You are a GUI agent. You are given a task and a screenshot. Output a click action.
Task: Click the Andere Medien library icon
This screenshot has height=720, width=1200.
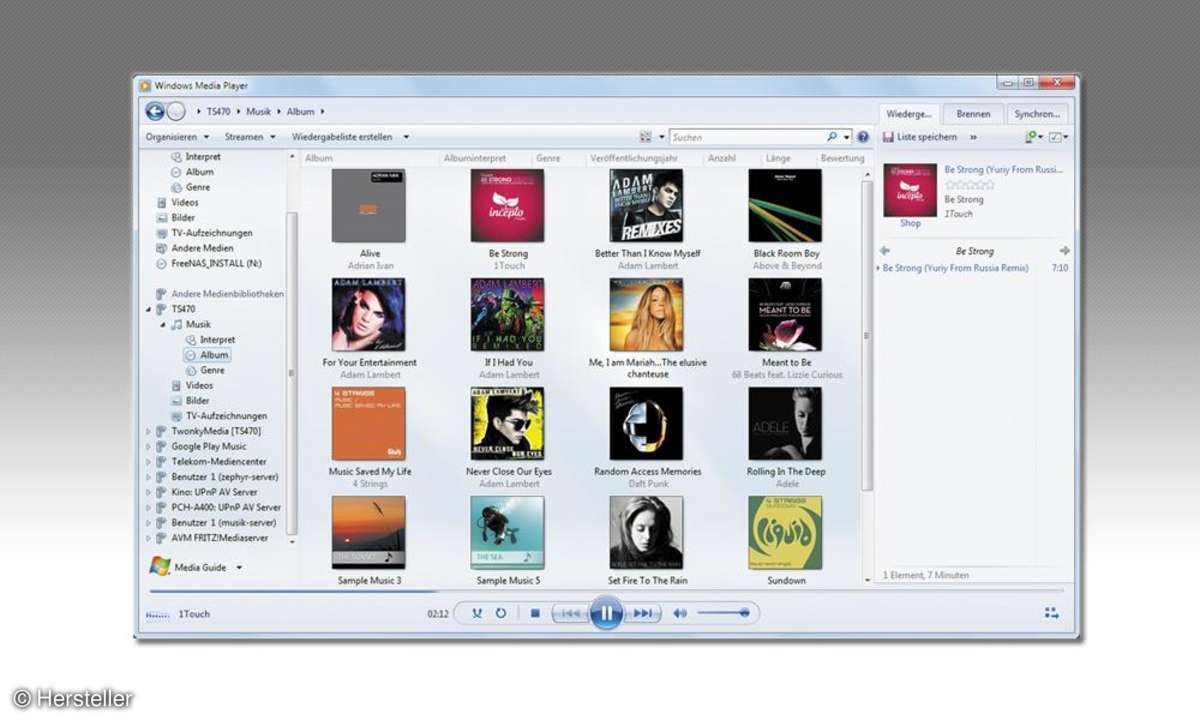[162, 248]
